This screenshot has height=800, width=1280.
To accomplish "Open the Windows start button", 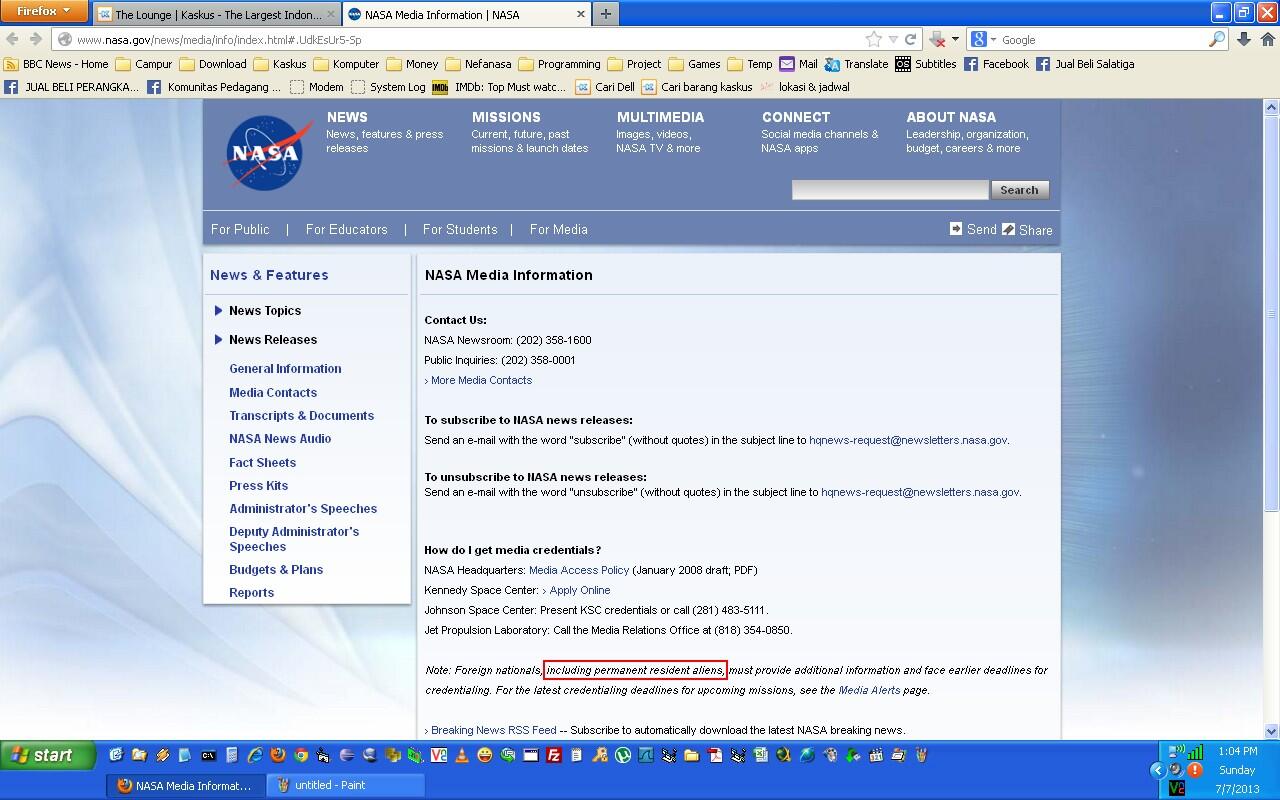I will click(48, 755).
